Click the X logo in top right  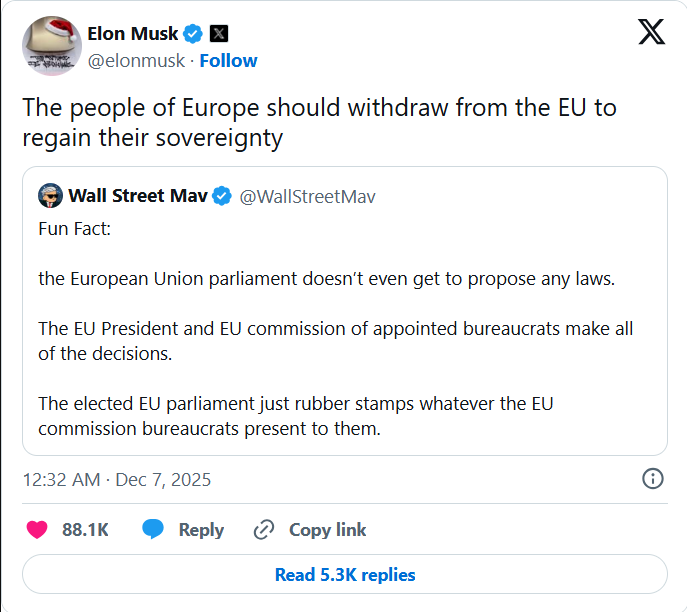pos(651,33)
